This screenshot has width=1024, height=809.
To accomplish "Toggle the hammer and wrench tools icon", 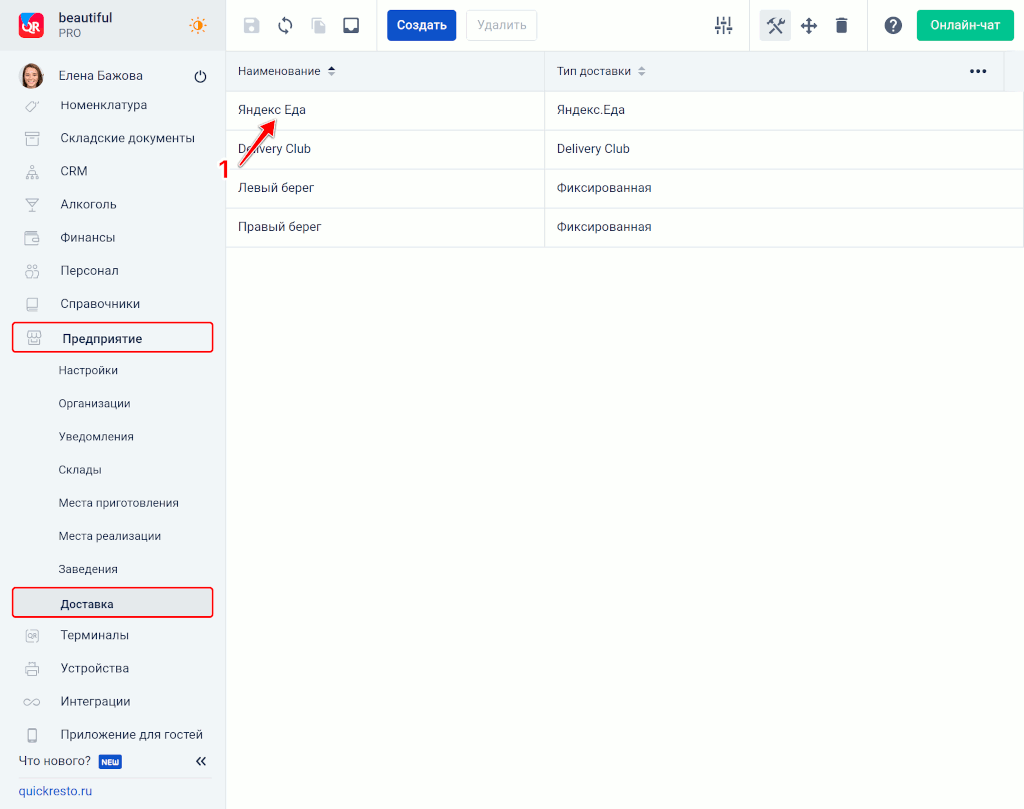I will 775,25.
